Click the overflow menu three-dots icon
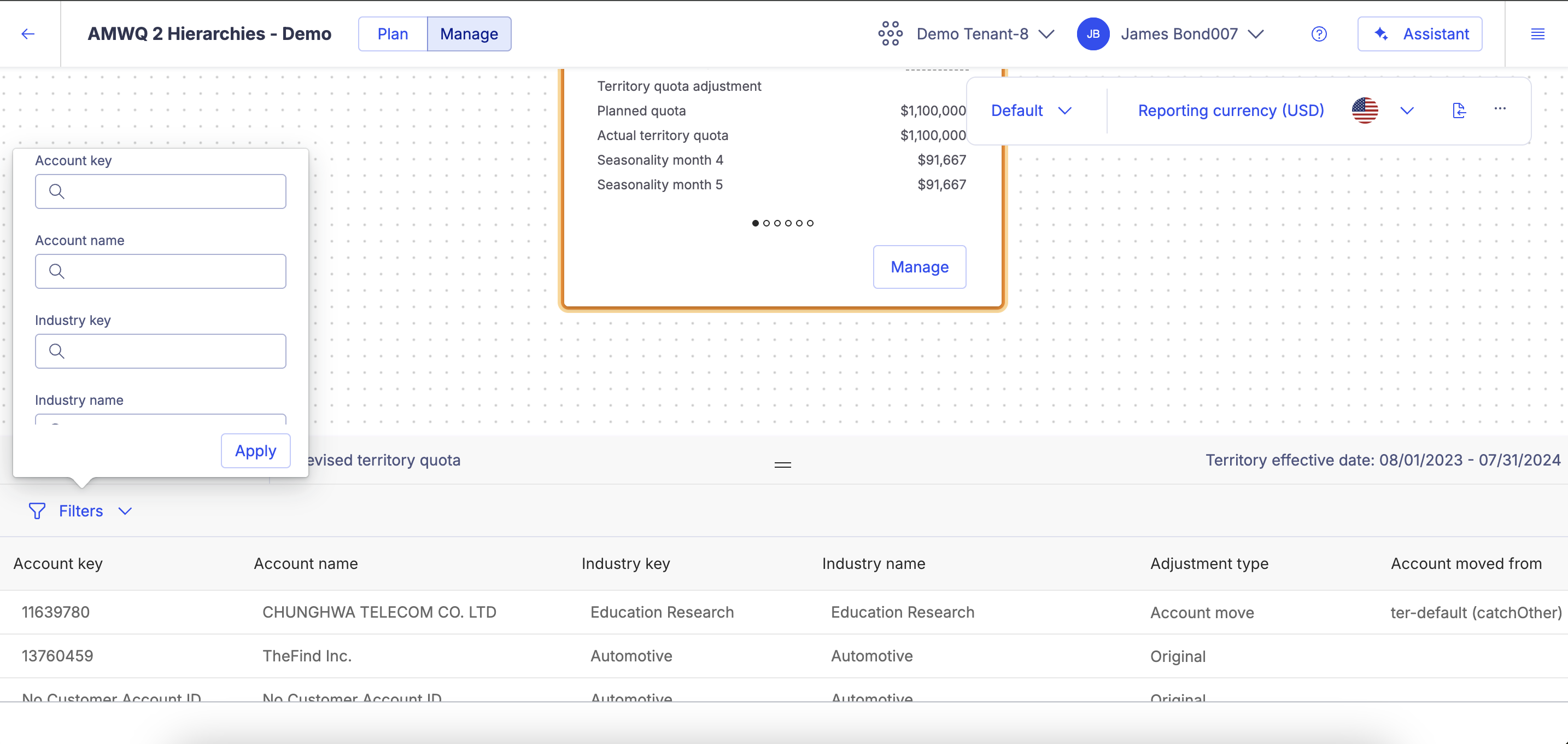 pyautogui.click(x=1500, y=109)
